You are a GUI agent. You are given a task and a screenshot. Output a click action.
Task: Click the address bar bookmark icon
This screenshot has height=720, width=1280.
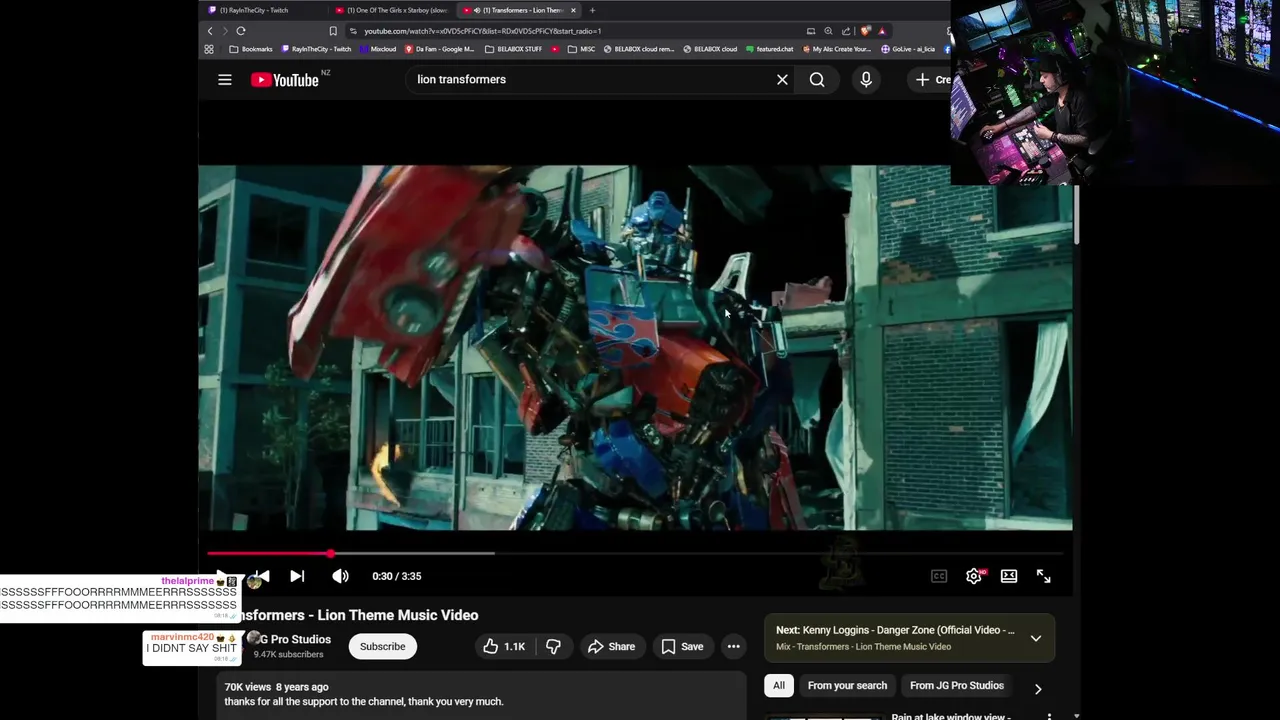pyautogui.click(x=333, y=31)
